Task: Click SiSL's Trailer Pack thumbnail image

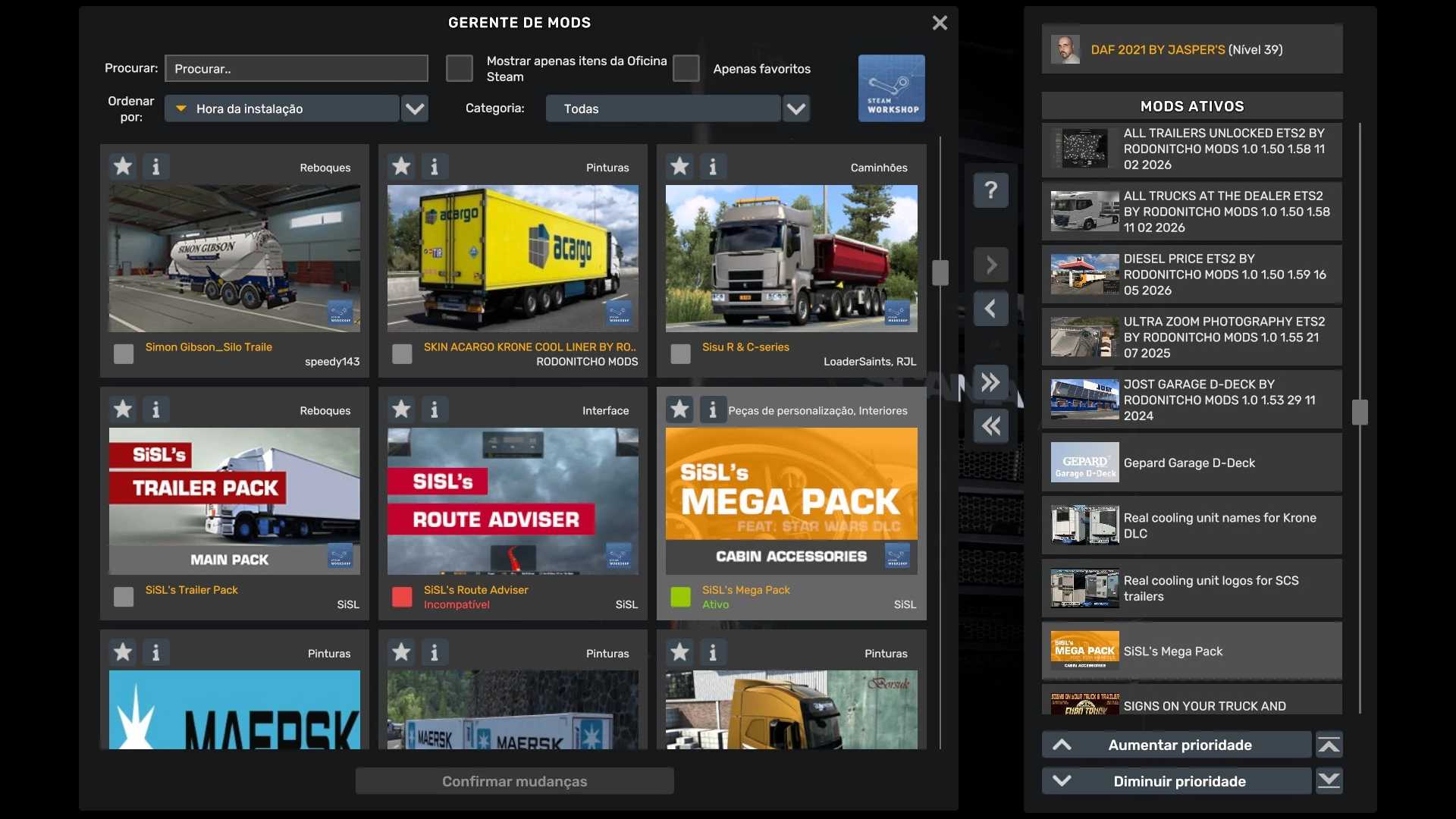Action: [x=234, y=501]
